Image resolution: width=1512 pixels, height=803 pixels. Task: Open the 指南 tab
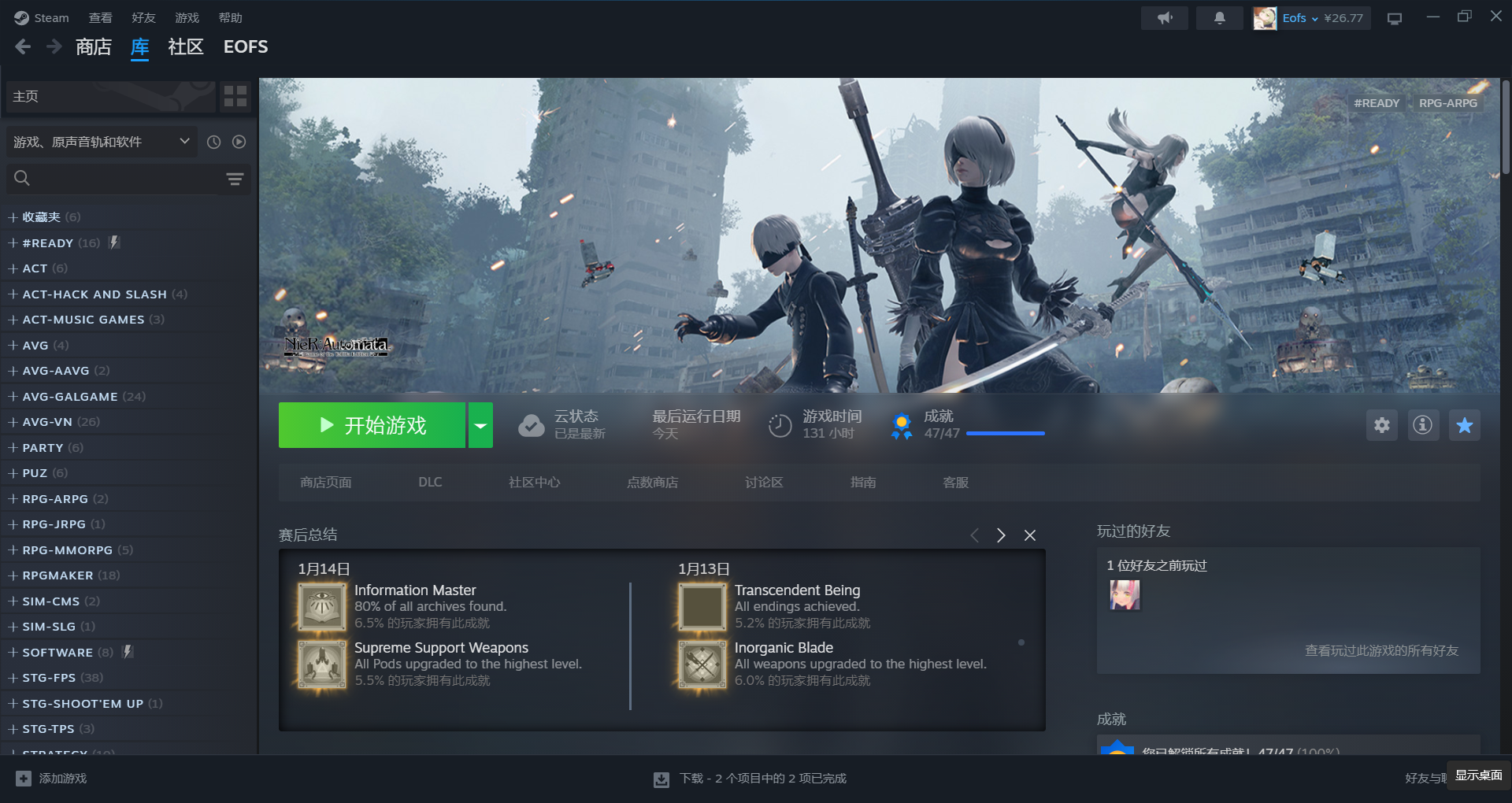tap(863, 482)
